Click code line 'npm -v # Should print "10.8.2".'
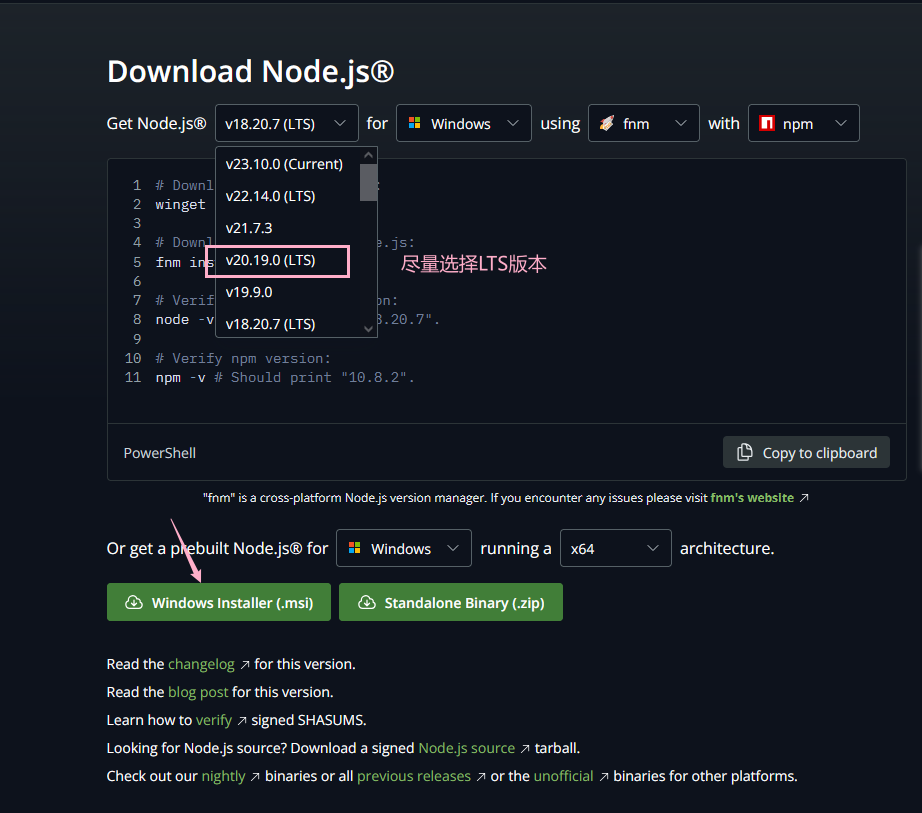 coord(285,378)
